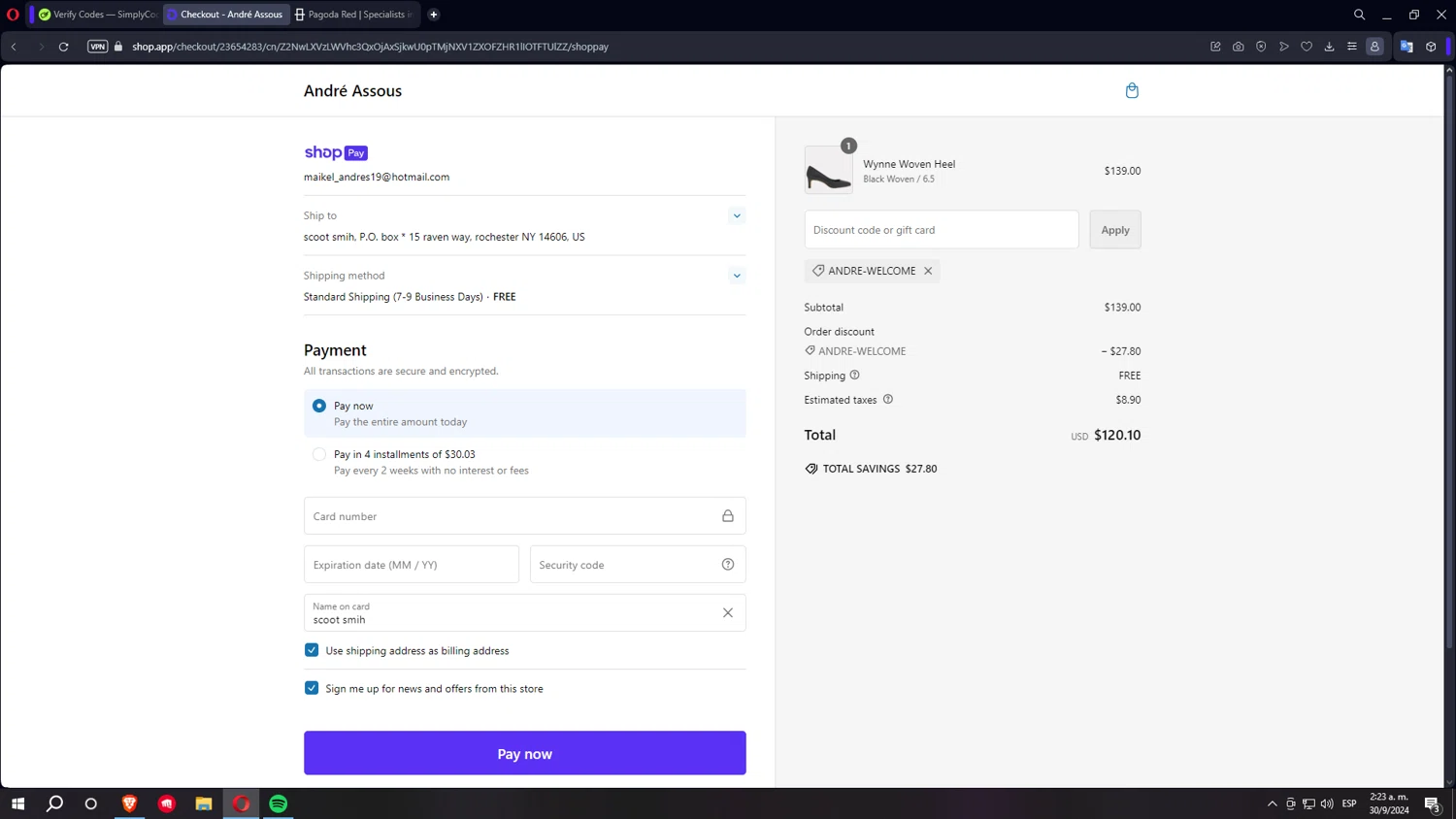Click the Shop Pay logo
The height and width of the screenshot is (819, 1456).
tap(336, 152)
